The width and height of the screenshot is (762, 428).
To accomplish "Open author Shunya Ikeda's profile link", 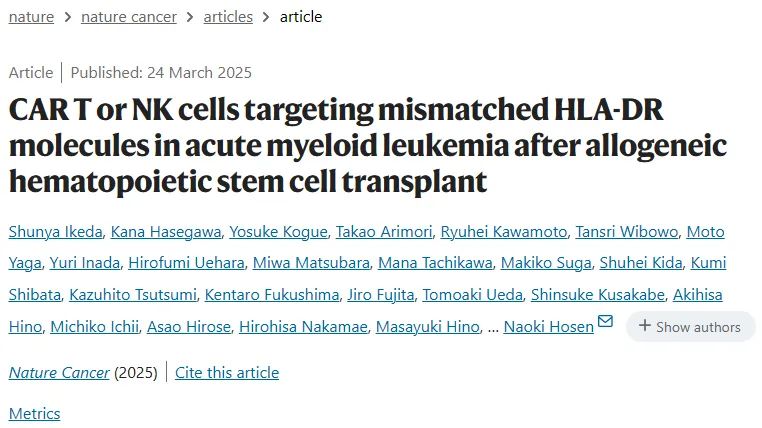I will click(x=55, y=232).
